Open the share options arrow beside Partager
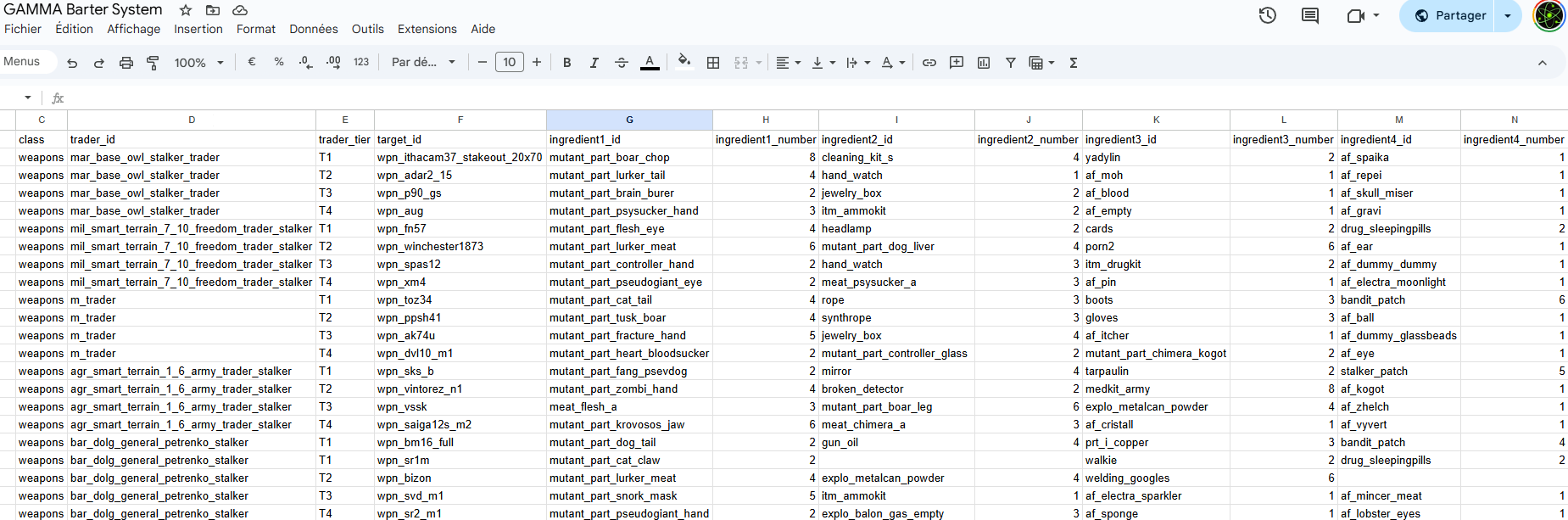The image size is (1568, 520). click(x=1508, y=15)
